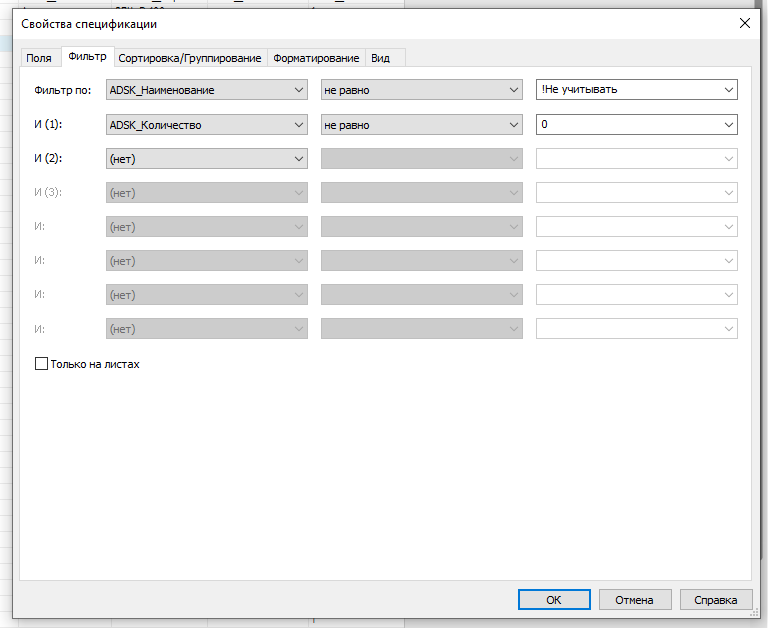Select the Вид tab
The width and height of the screenshot is (768, 628).
click(x=380, y=58)
